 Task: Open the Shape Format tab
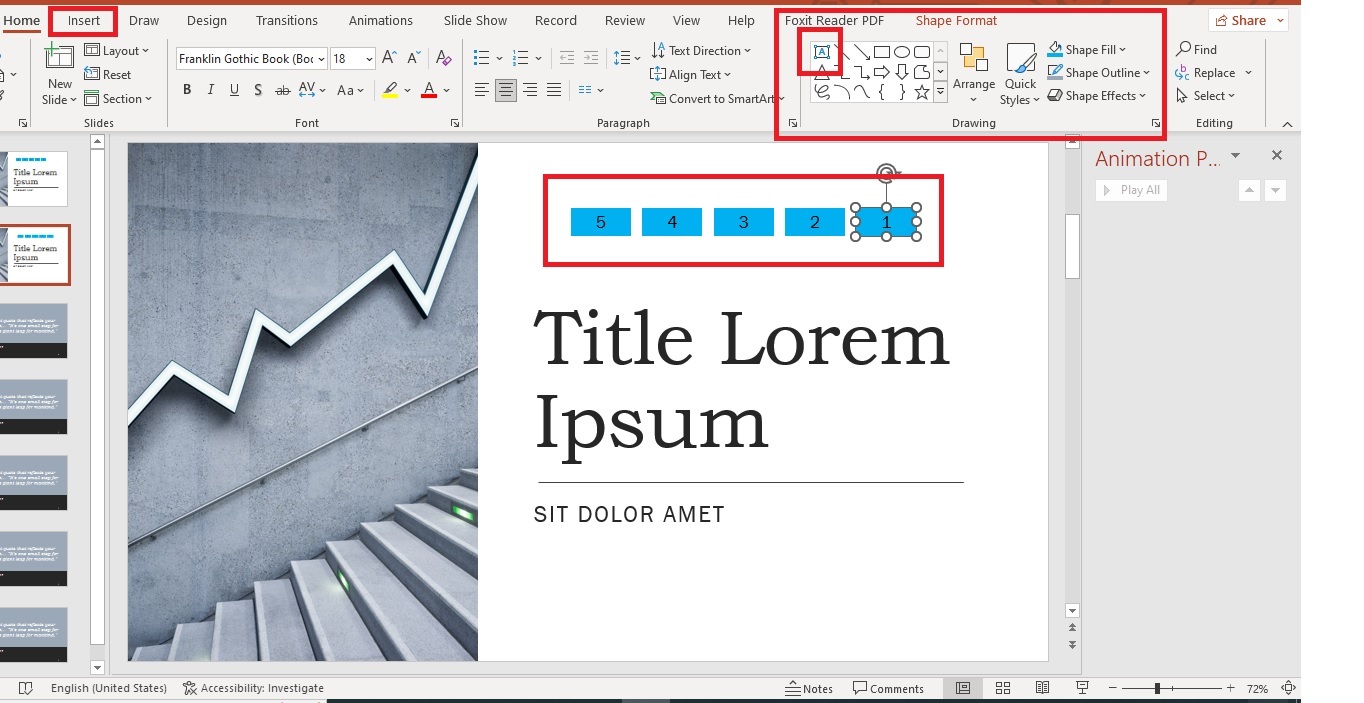[955, 20]
